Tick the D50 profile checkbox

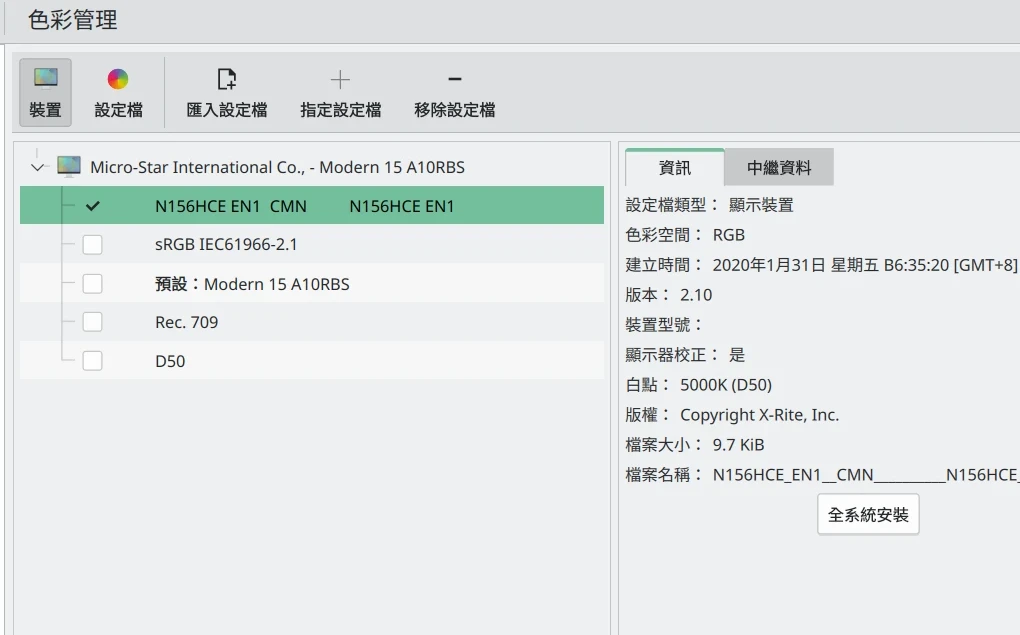(x=93, y=361)
